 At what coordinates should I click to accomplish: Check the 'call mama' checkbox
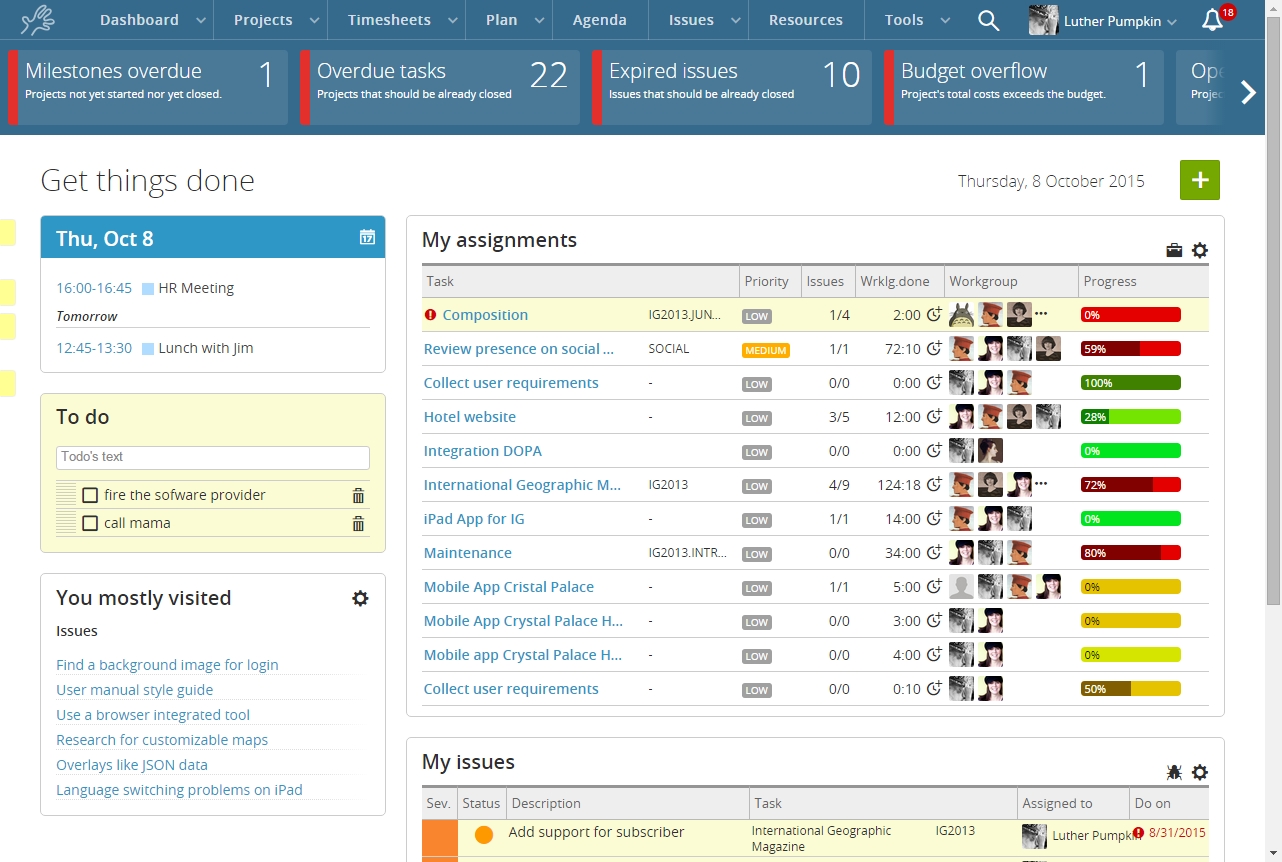pos(90,523)
